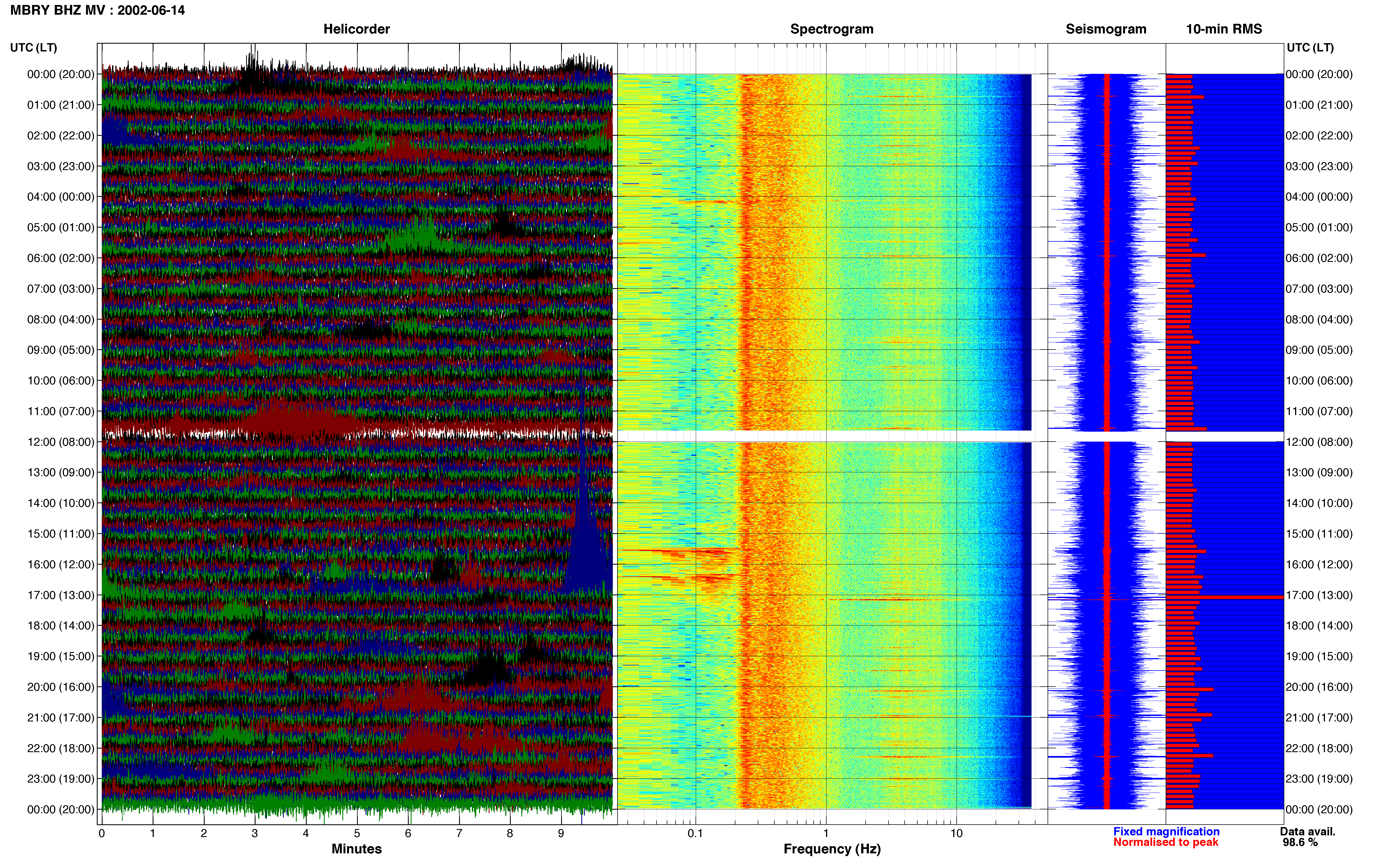The width and height of the screenshot is (1388, 868).
Task: Click the 'Data avail.' label
Action: click(1308, 832)
